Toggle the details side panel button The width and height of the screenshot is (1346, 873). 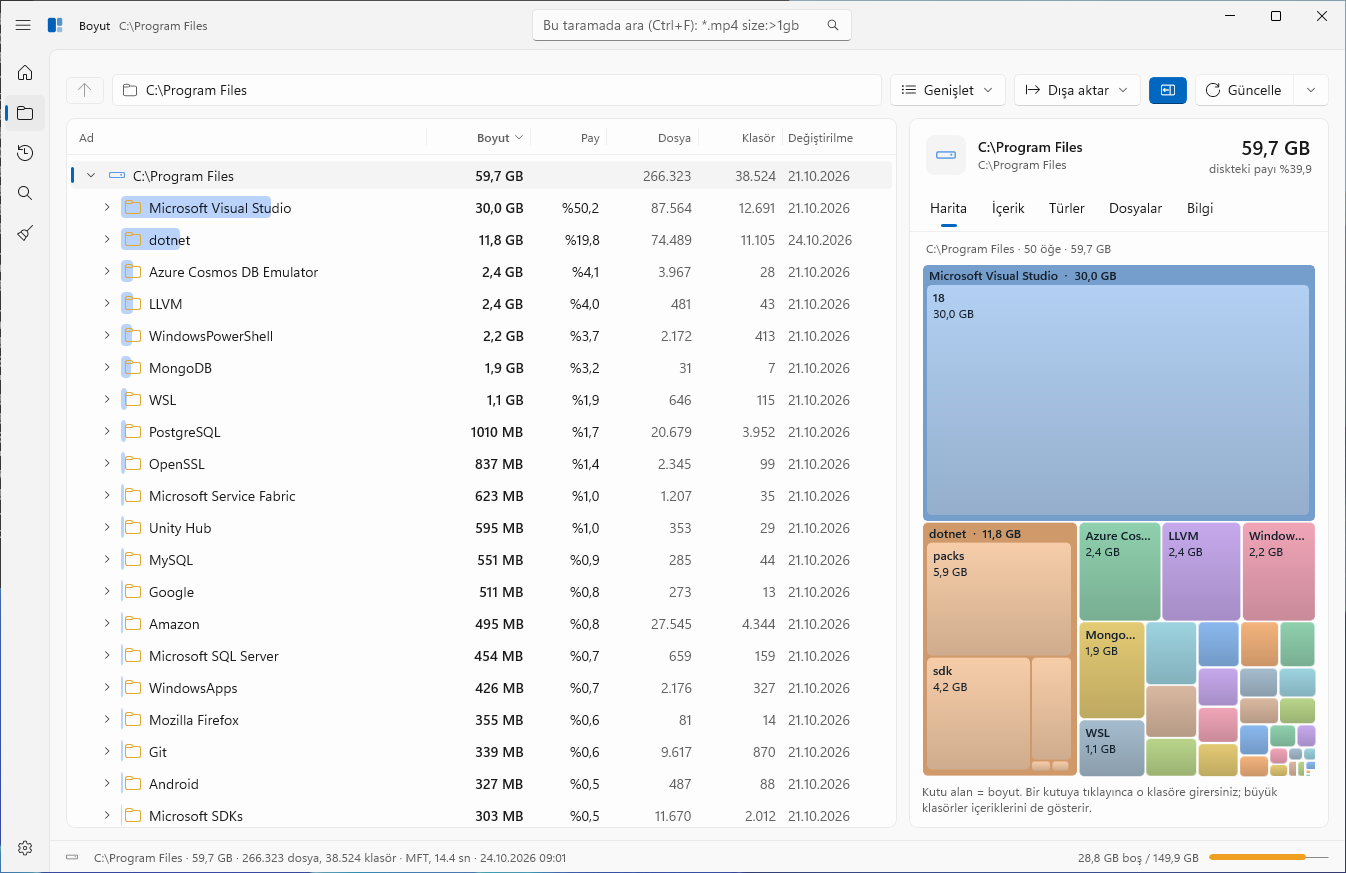tap(1168, 90)
